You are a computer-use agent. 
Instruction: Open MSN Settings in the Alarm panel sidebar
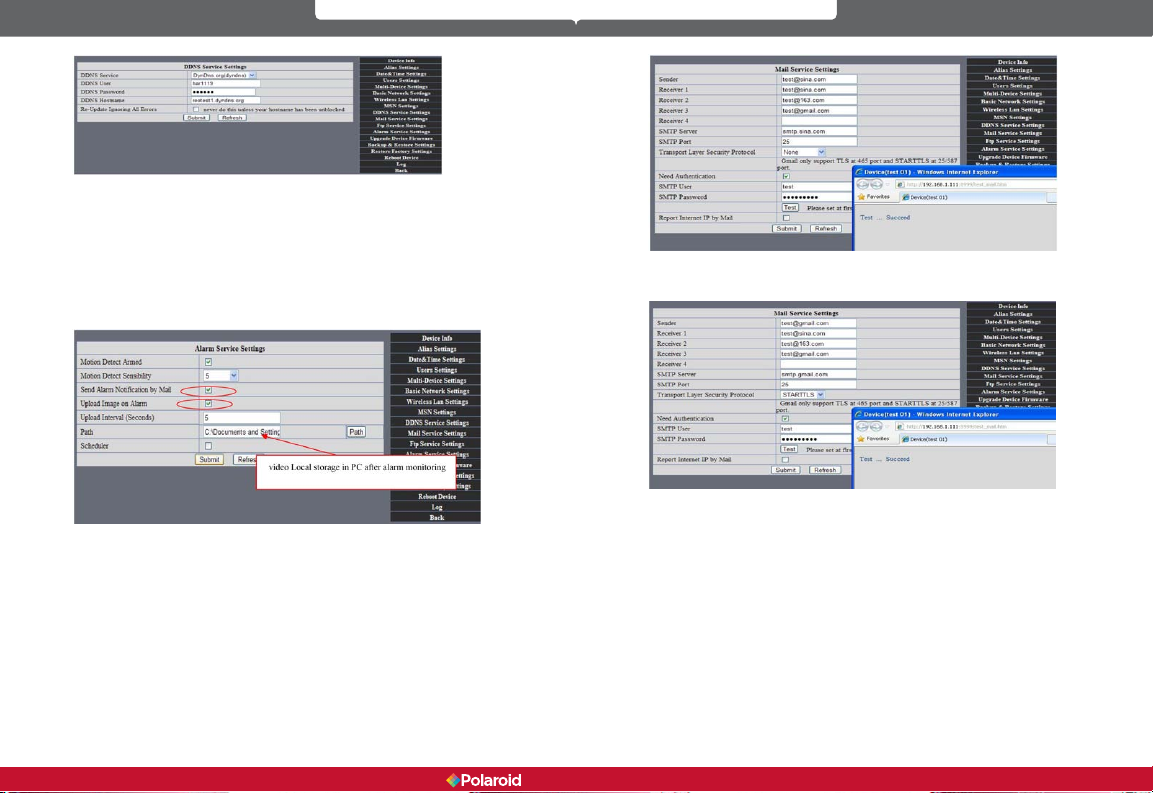pos(437,412)
